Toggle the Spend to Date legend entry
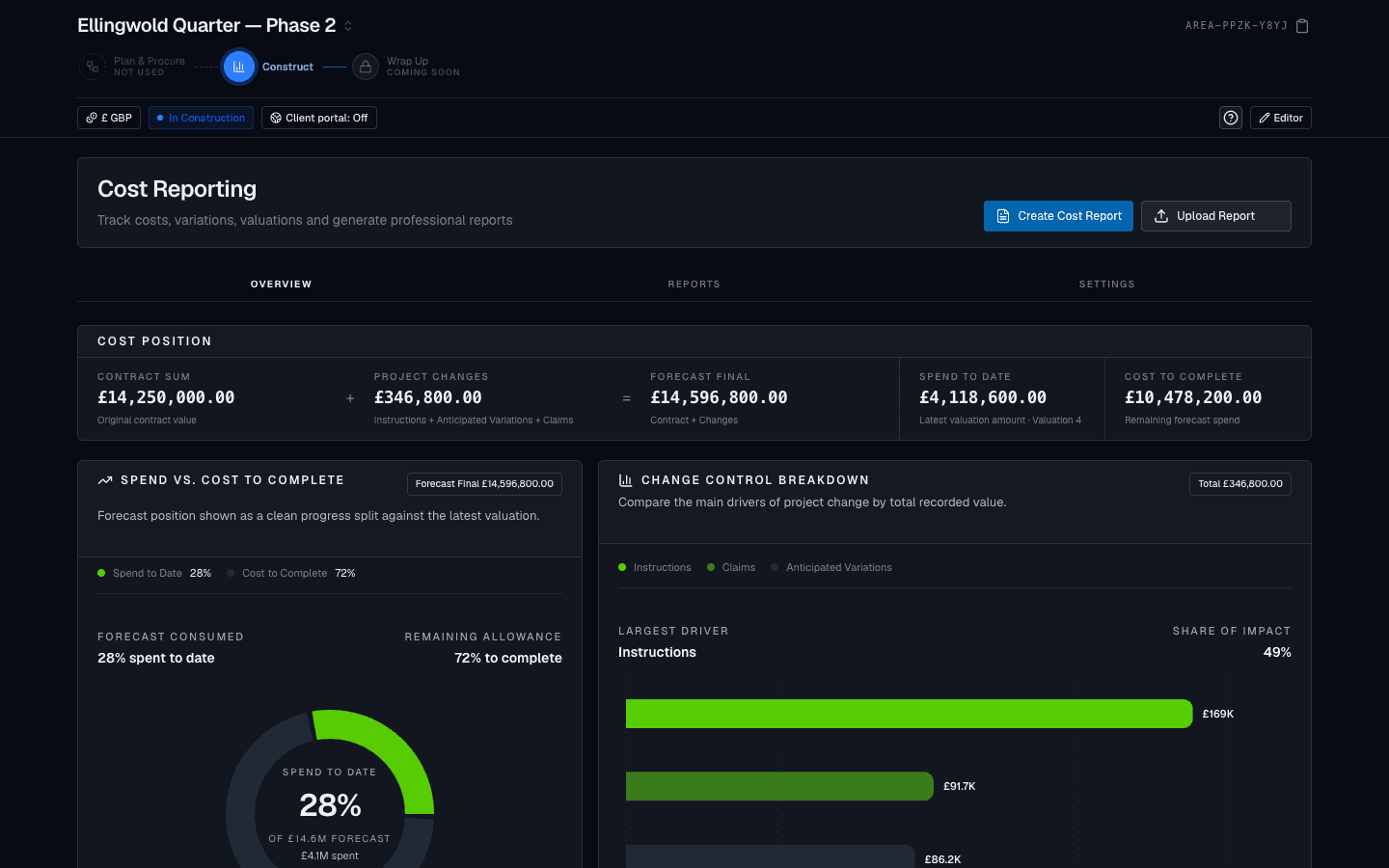The height and width of the screenshot is (868, 1389). coord(154,573)
